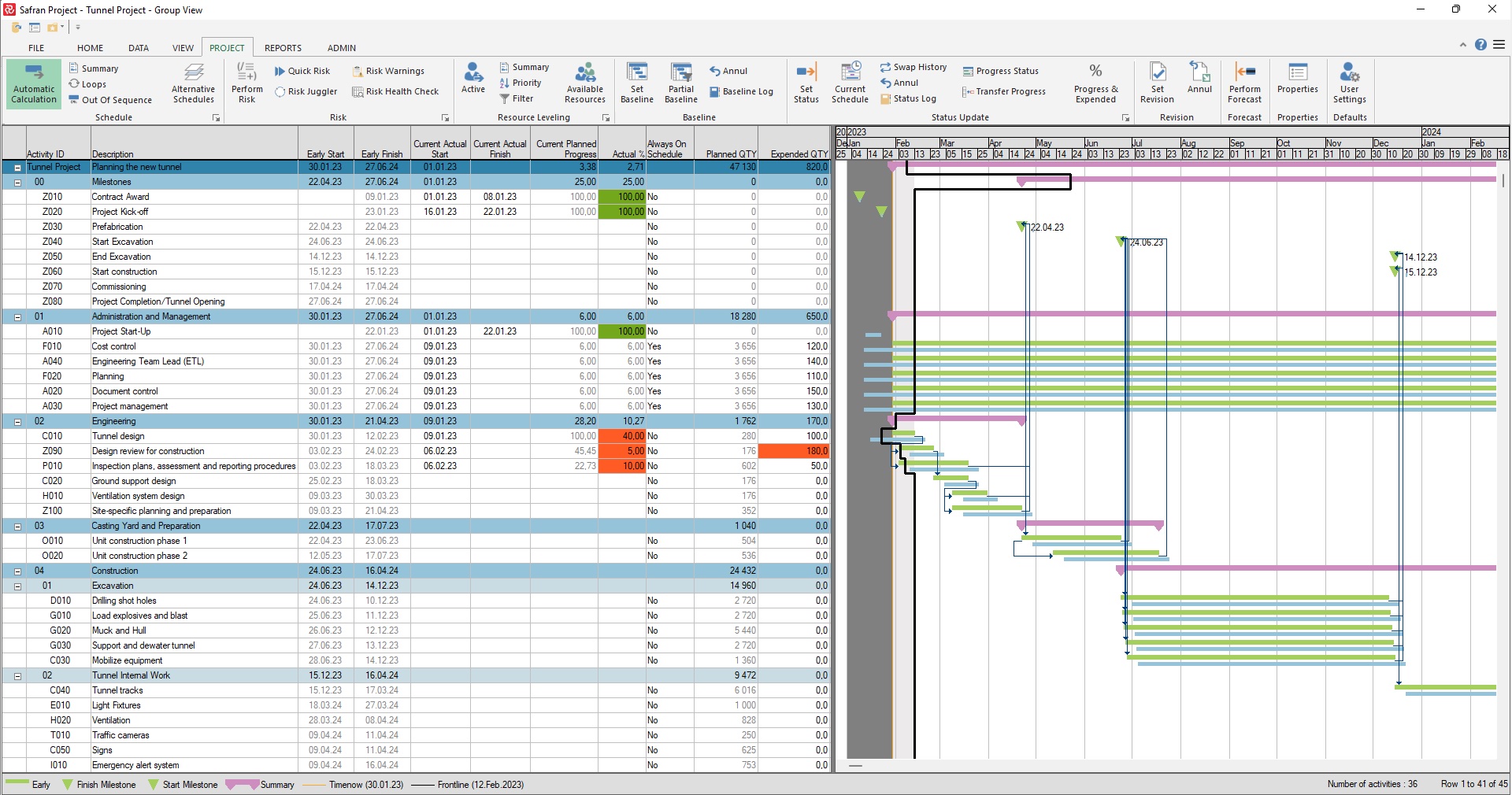Open the Baseline Log
1512x795 pixels.
point(742,91)
